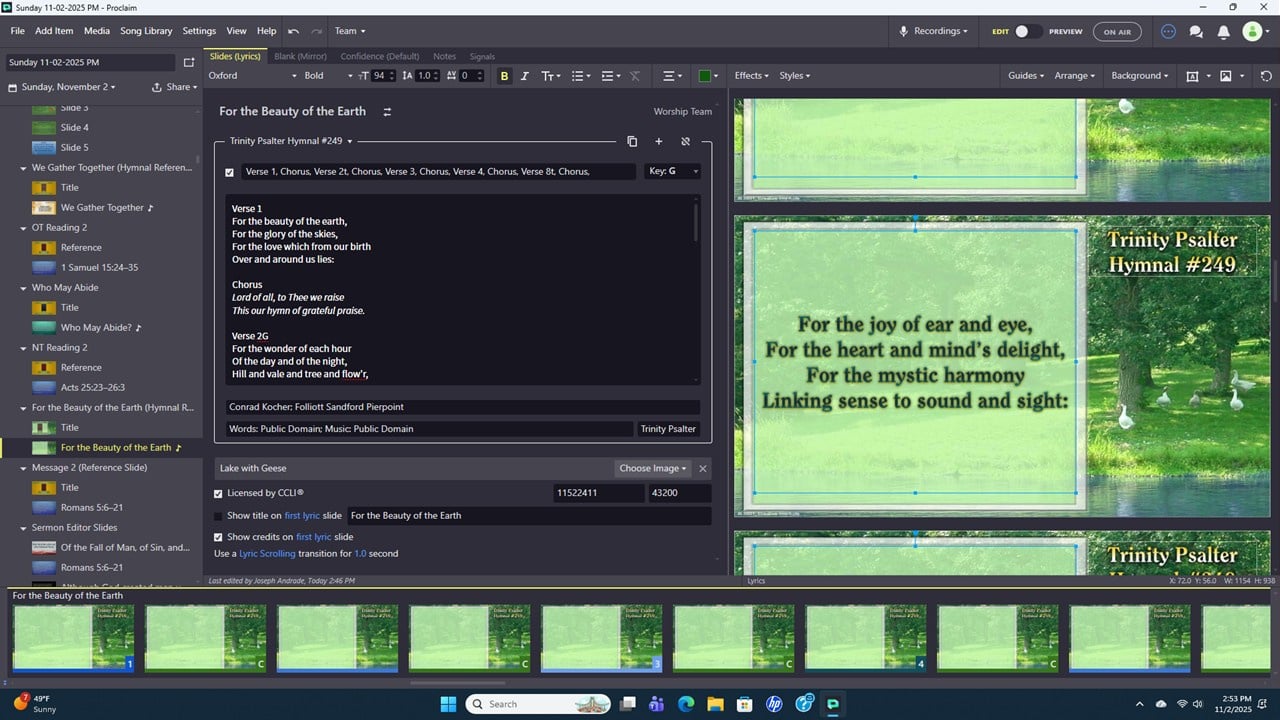Click the font size field showing 94

380,76
